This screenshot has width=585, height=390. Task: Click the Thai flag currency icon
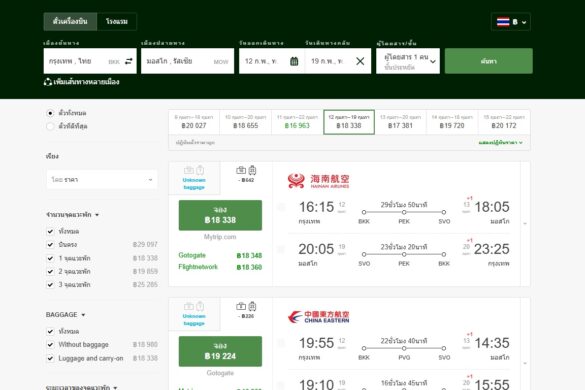pos(503,22)
